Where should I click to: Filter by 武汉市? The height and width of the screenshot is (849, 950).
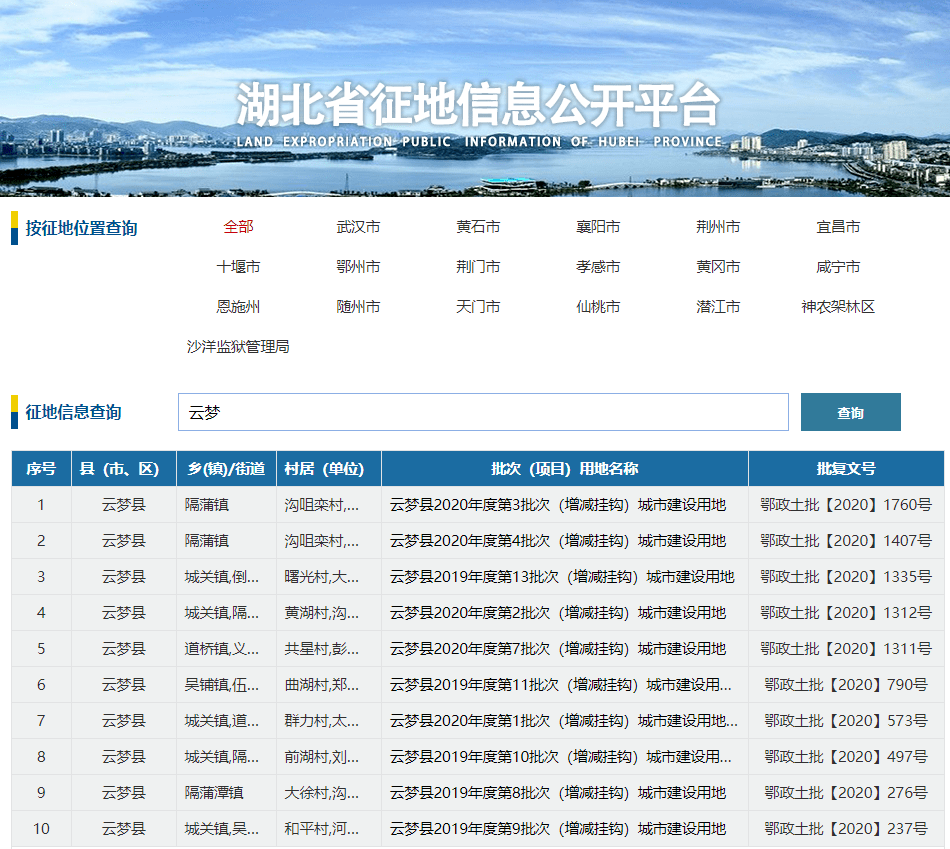(x=358, y=227)
